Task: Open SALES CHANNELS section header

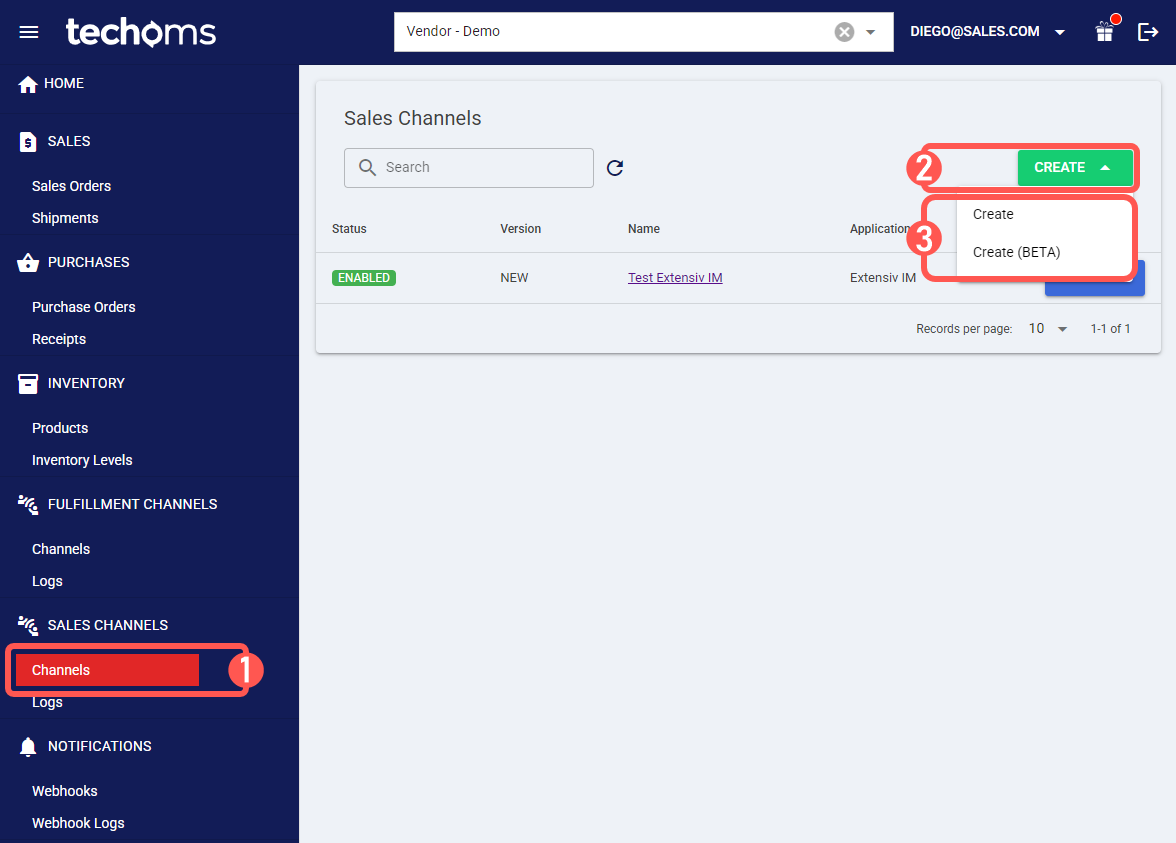Action: tap(108, 625)
